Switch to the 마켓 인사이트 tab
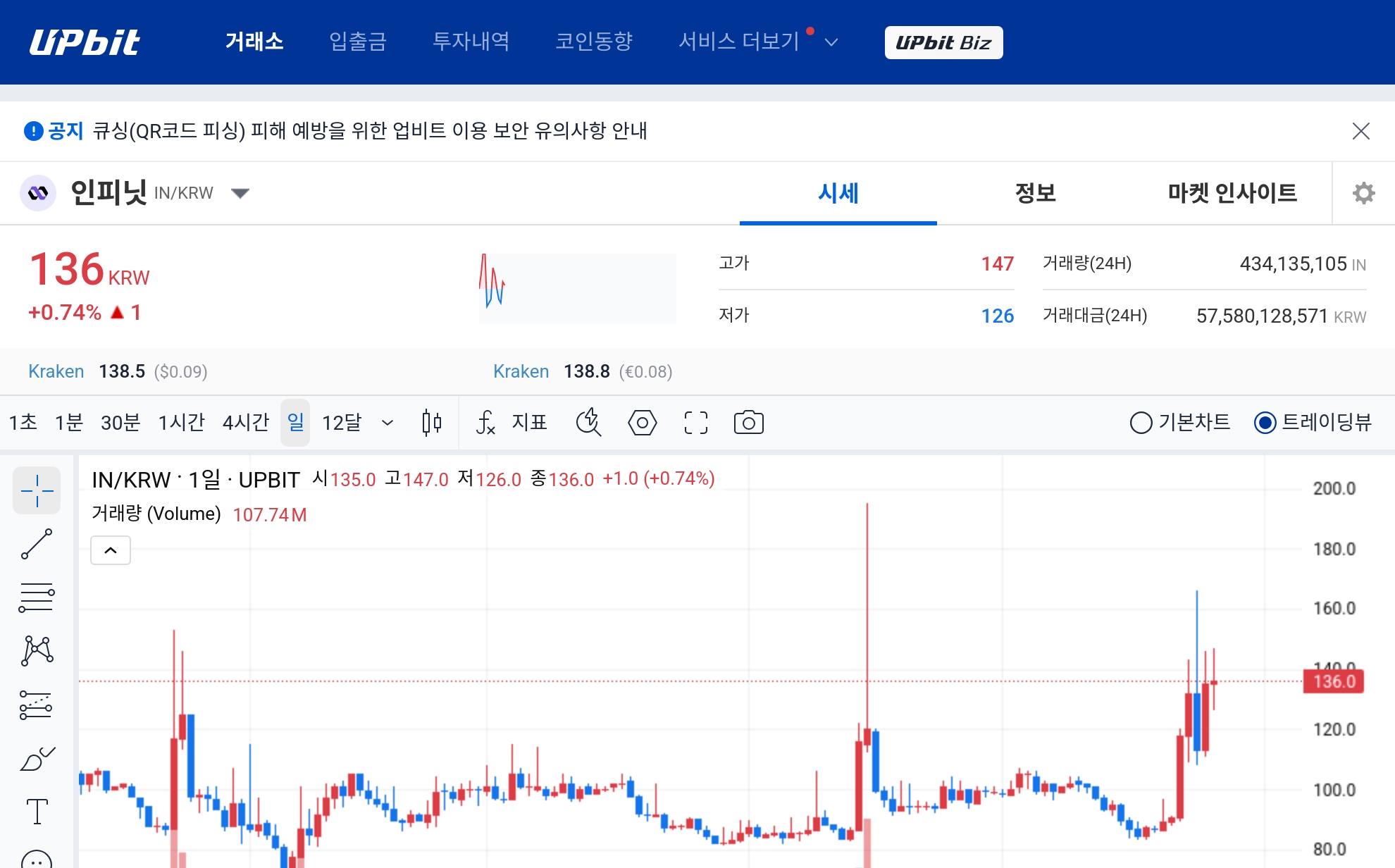This screenshot has height=868, width=1395. [1232, 193]
